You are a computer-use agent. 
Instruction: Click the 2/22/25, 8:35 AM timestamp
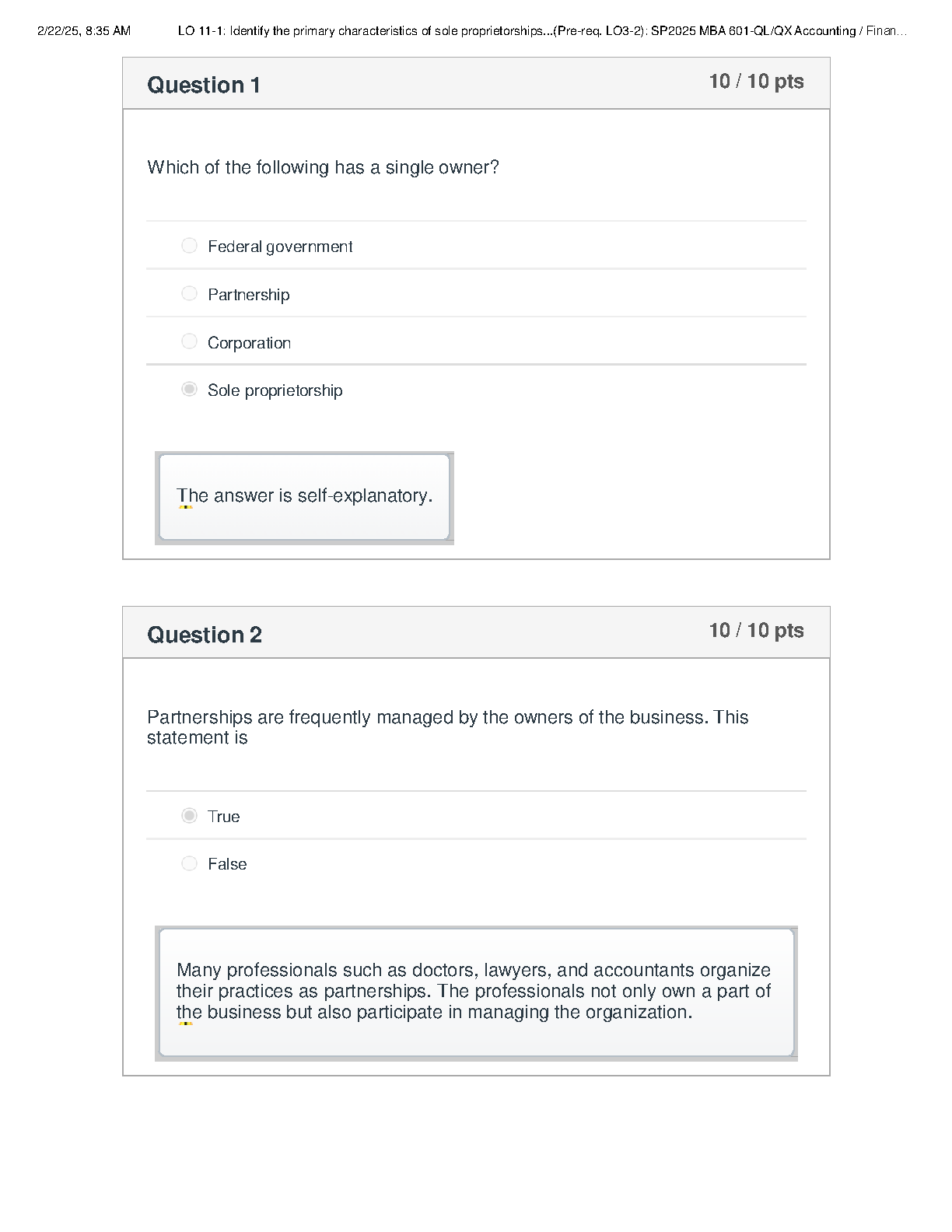click(84, 31)
